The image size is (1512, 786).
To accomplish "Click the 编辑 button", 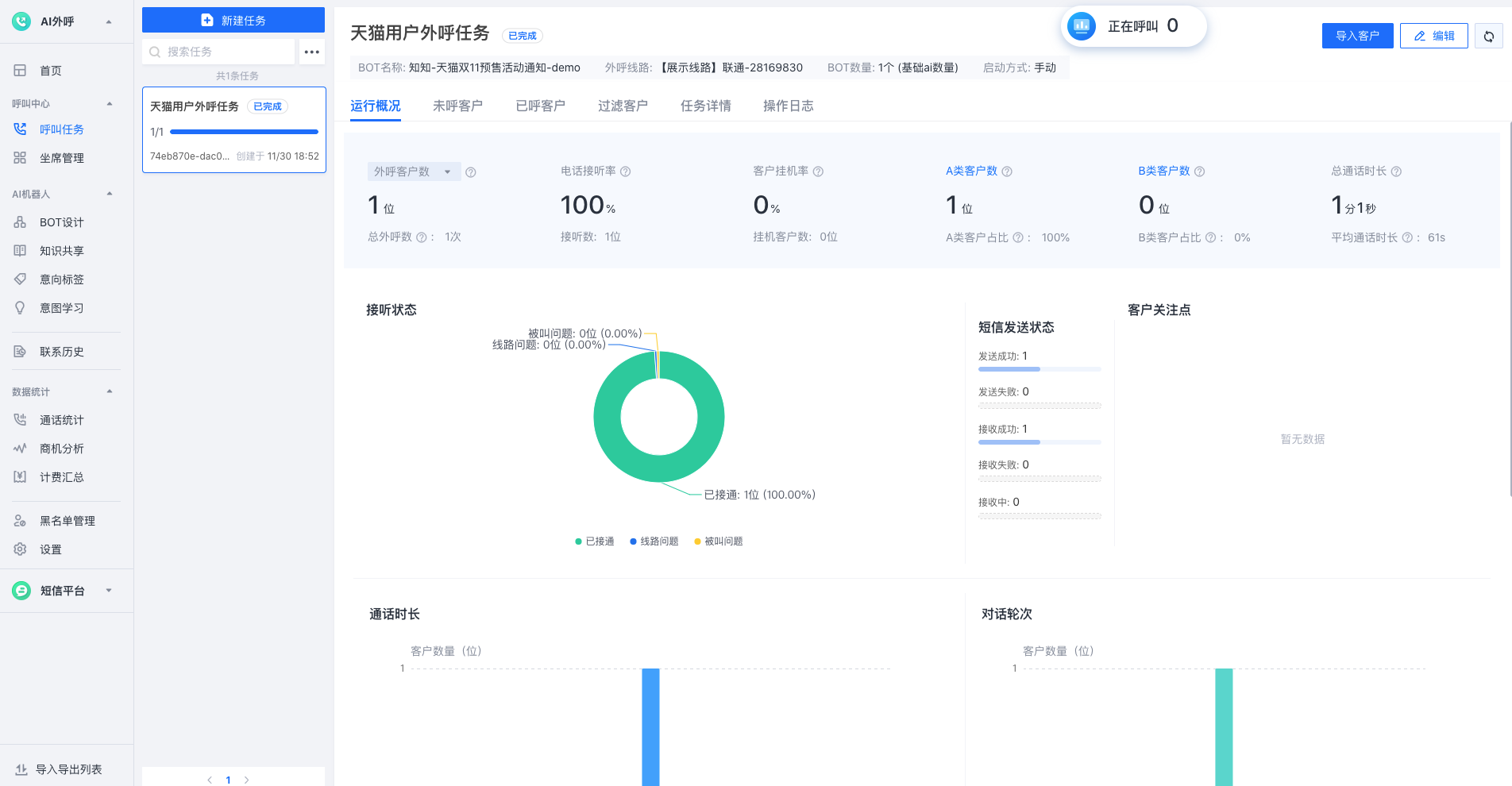I will 1434,36.
